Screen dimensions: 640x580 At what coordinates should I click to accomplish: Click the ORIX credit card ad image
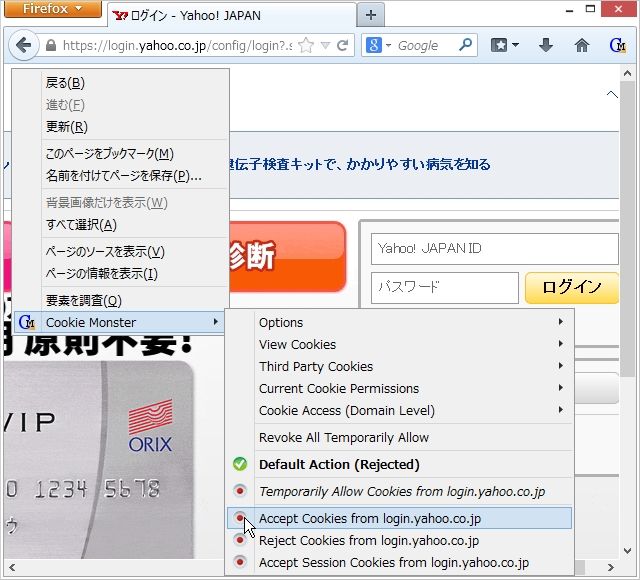(98, 459)
